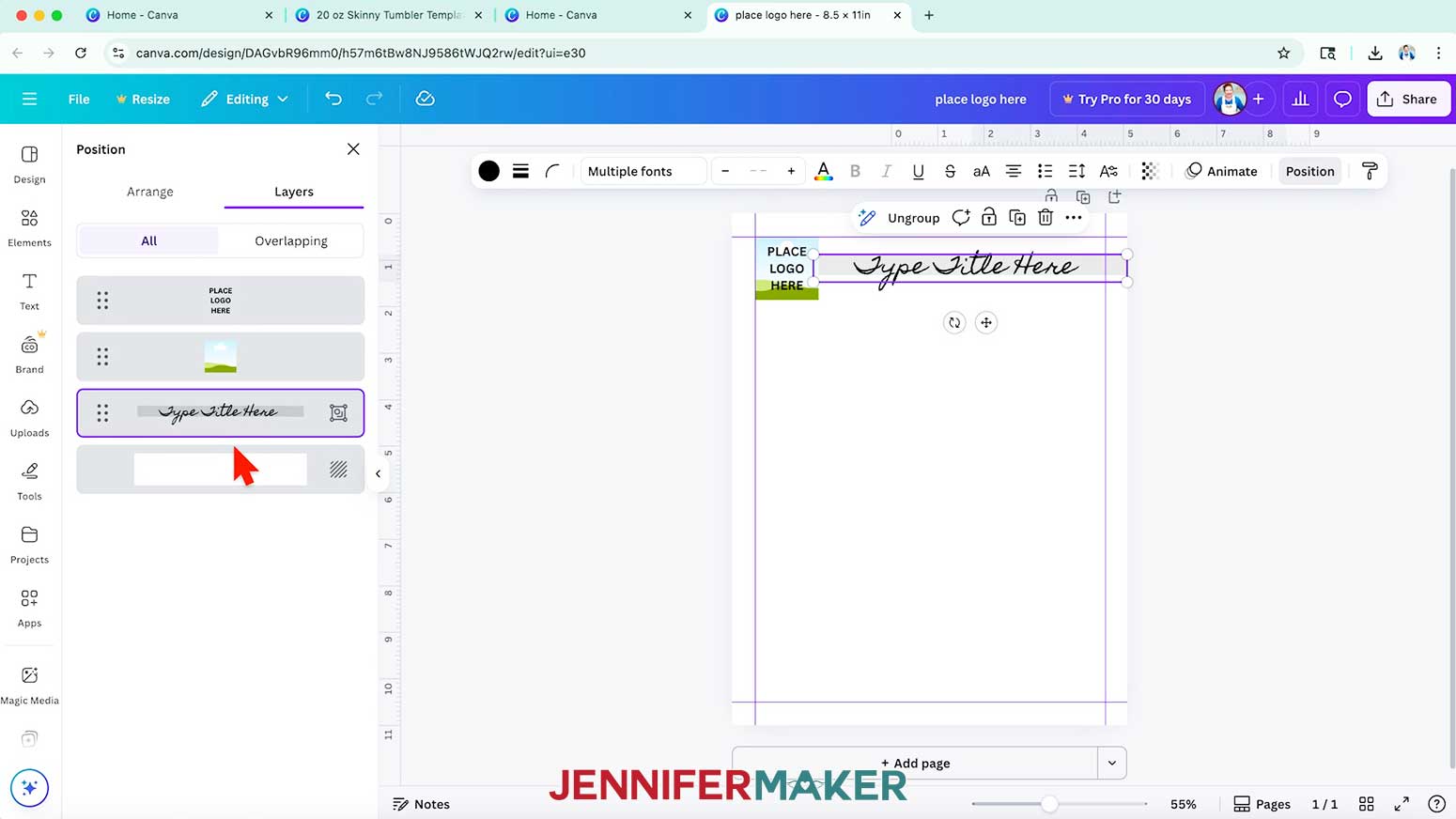Add a comment to the selection
Image resolution: width=1456 pixels, height=819 pixels.
tap(960, 218)
